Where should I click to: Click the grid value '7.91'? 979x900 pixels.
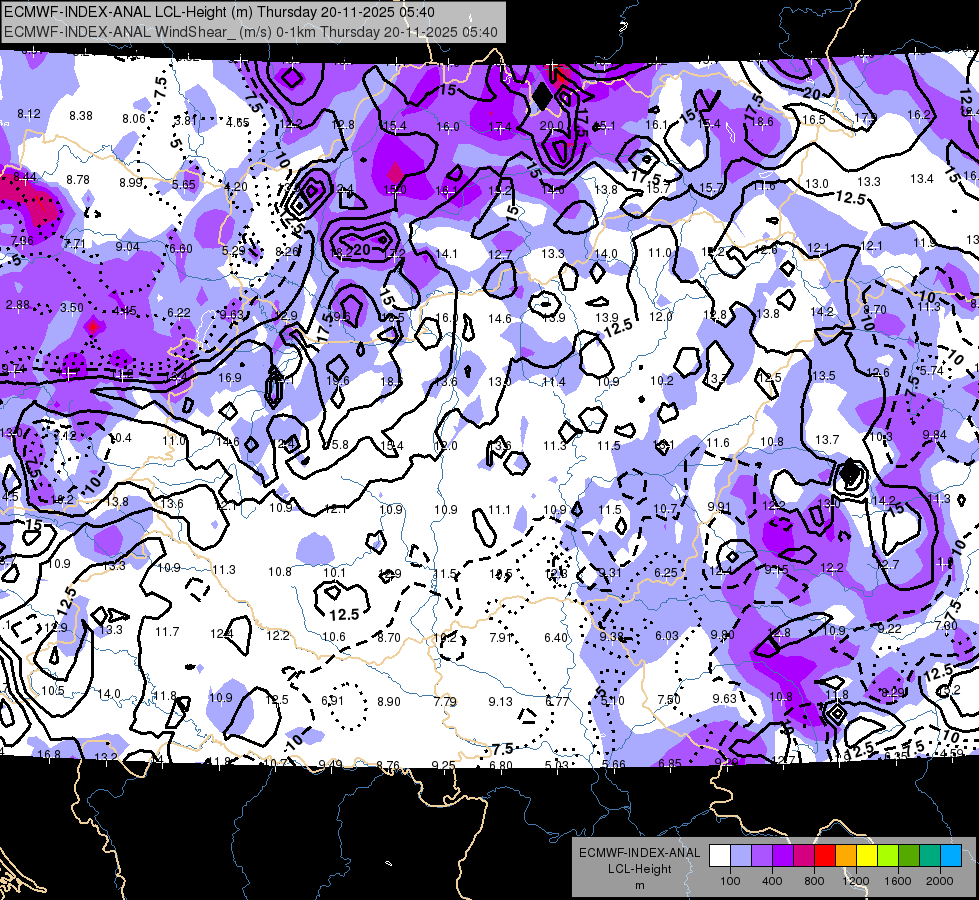tap(501, 638)
